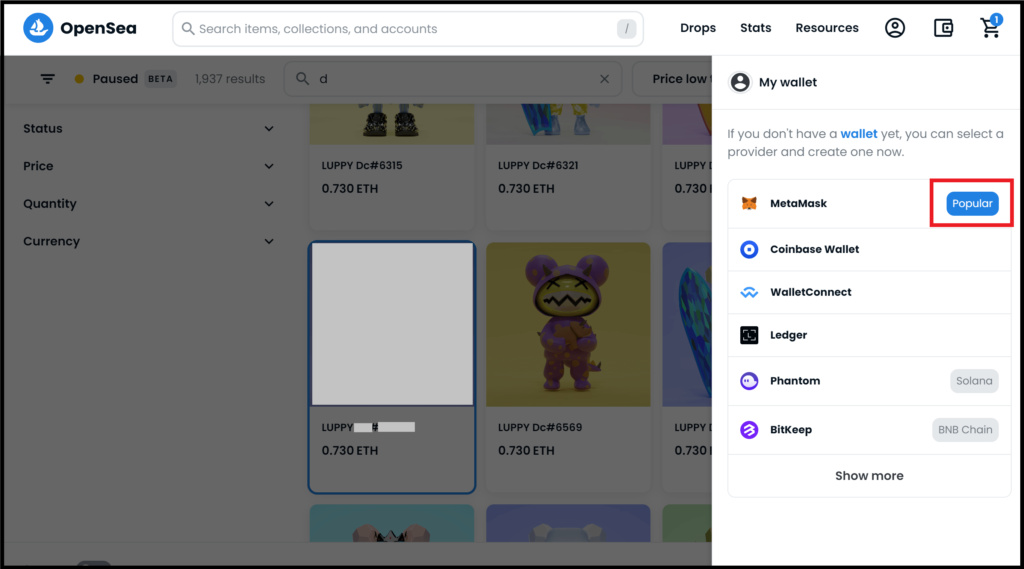Click the BitKeep logo icon

(x=749, y=430)
